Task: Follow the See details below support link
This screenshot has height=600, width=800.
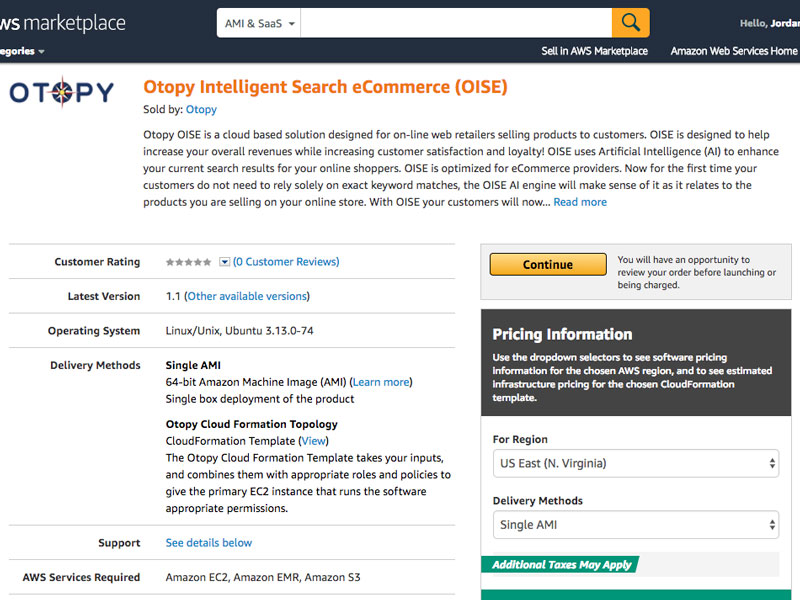Action: 209,543
